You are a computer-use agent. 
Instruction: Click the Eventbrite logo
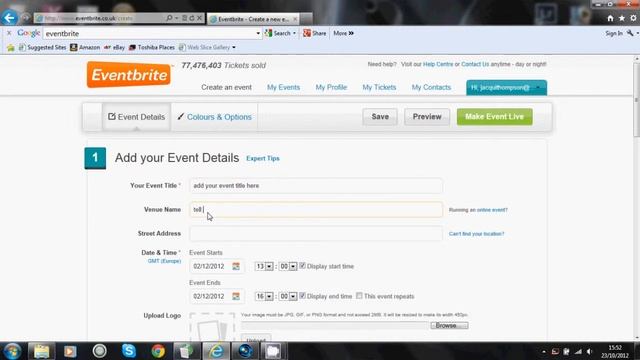129,75
